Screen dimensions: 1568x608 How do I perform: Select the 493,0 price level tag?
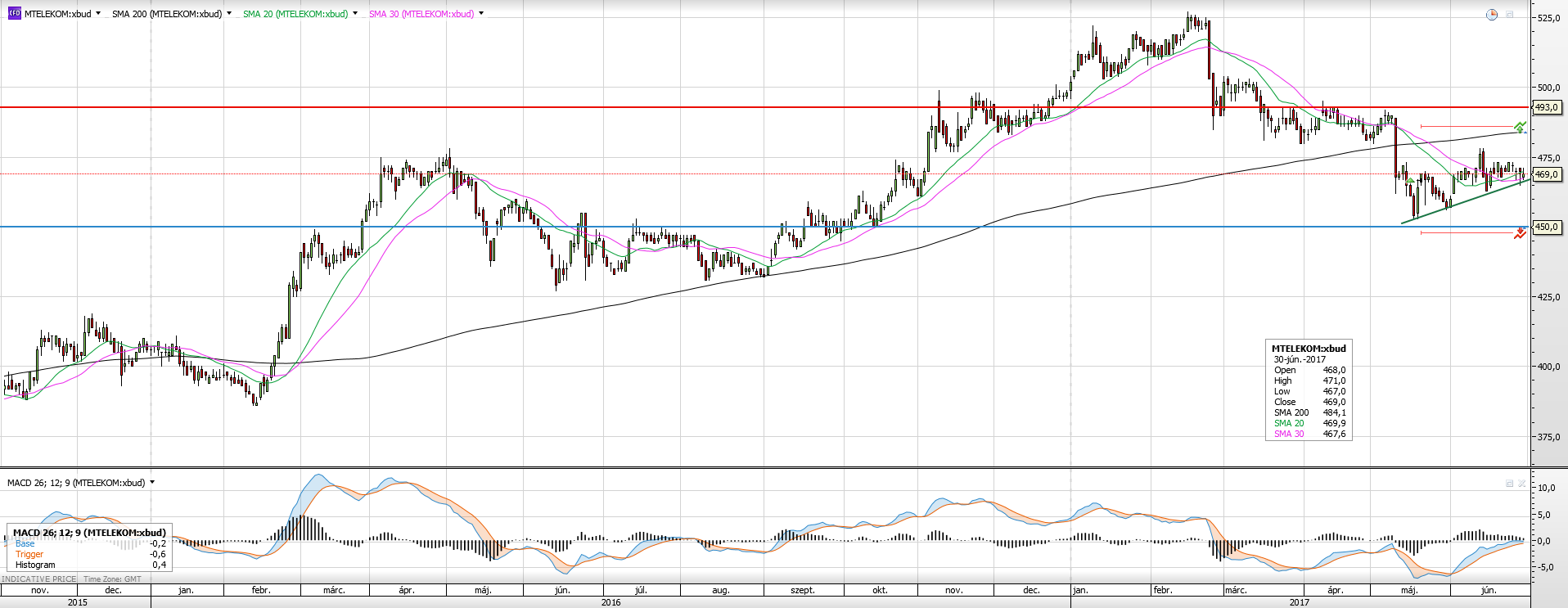(x=1546, y=107)
